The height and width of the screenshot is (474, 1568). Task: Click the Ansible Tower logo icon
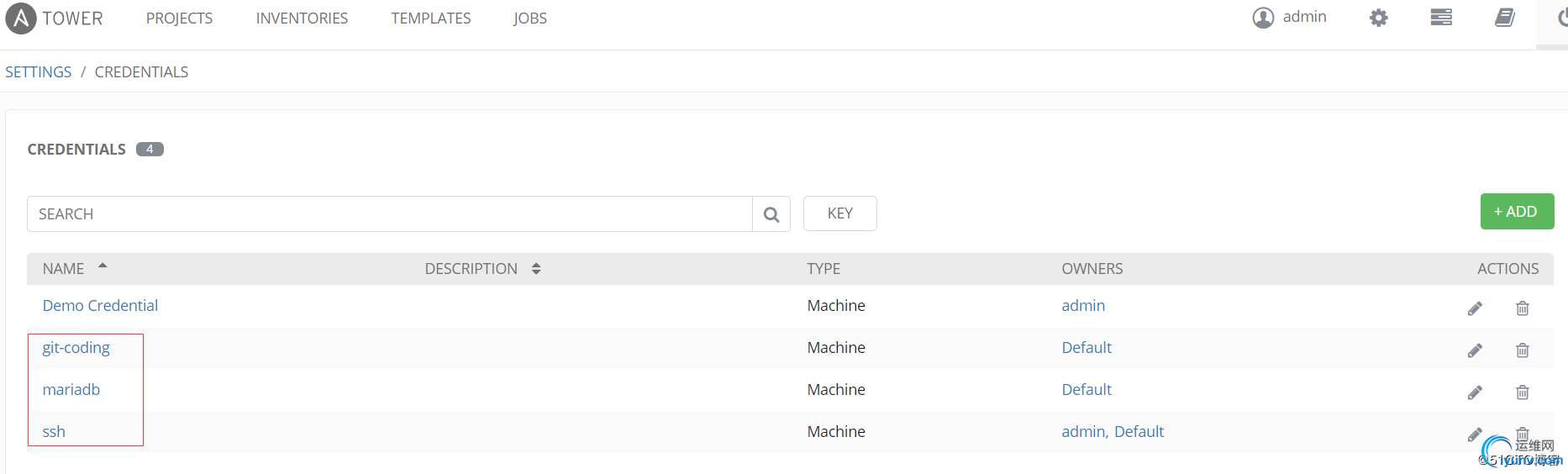21,18
